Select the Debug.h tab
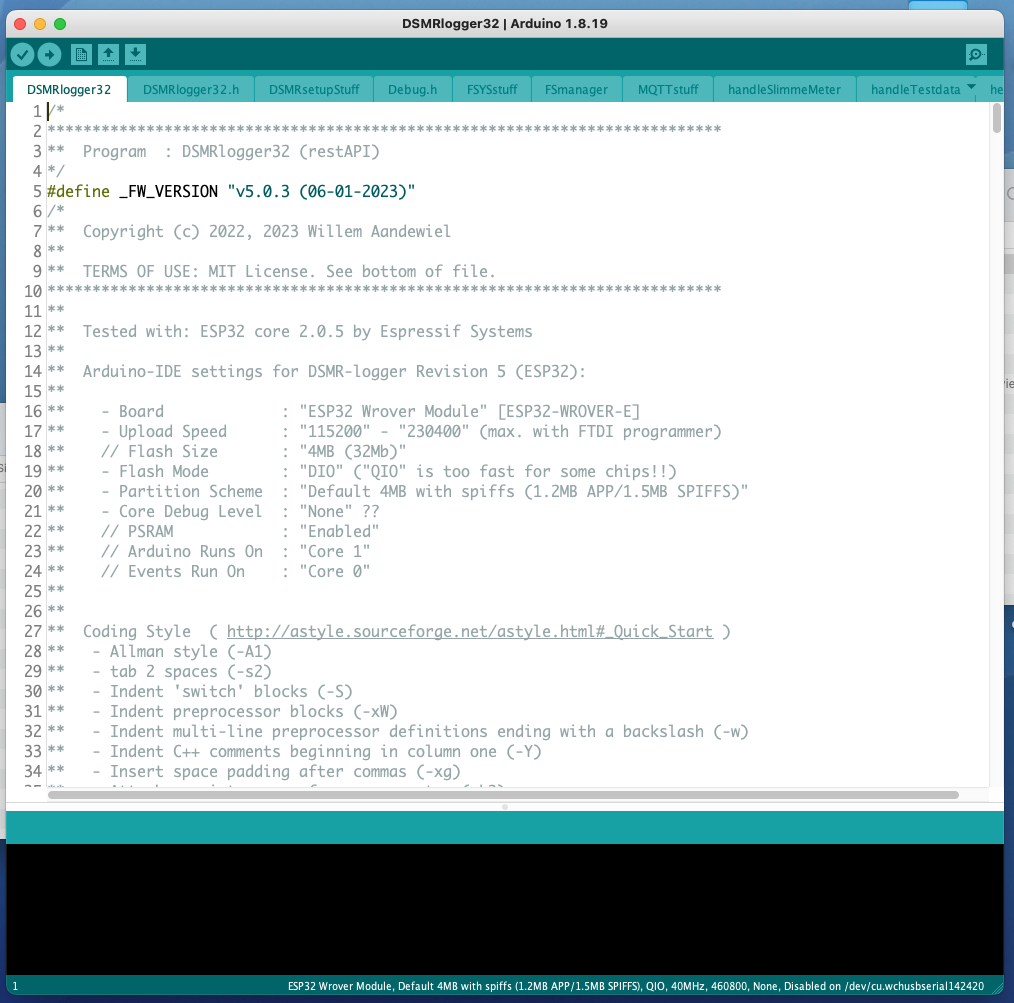This screenshot has height=1003, width=1014. (412, 89)
